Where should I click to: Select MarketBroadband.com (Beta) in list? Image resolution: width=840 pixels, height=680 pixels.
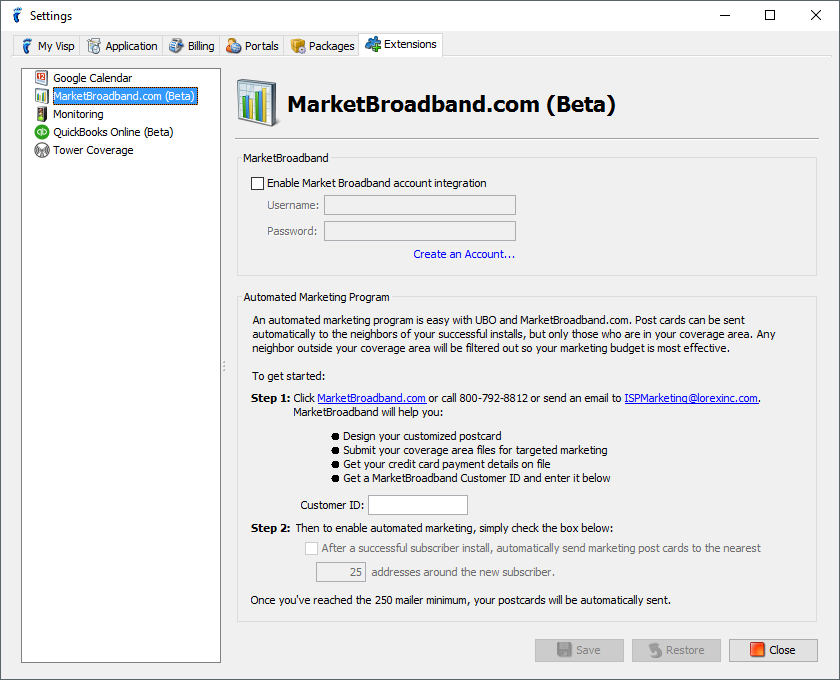[x=125, y=96]
